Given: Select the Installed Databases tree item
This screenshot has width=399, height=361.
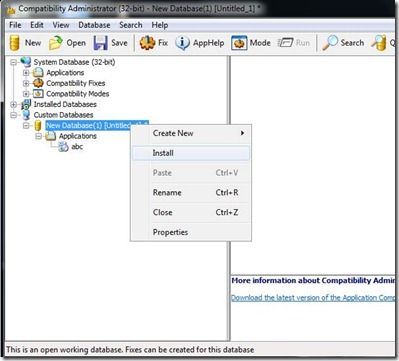Looking at the screenshot, I should pyautogui.click(x=65, y=104).
